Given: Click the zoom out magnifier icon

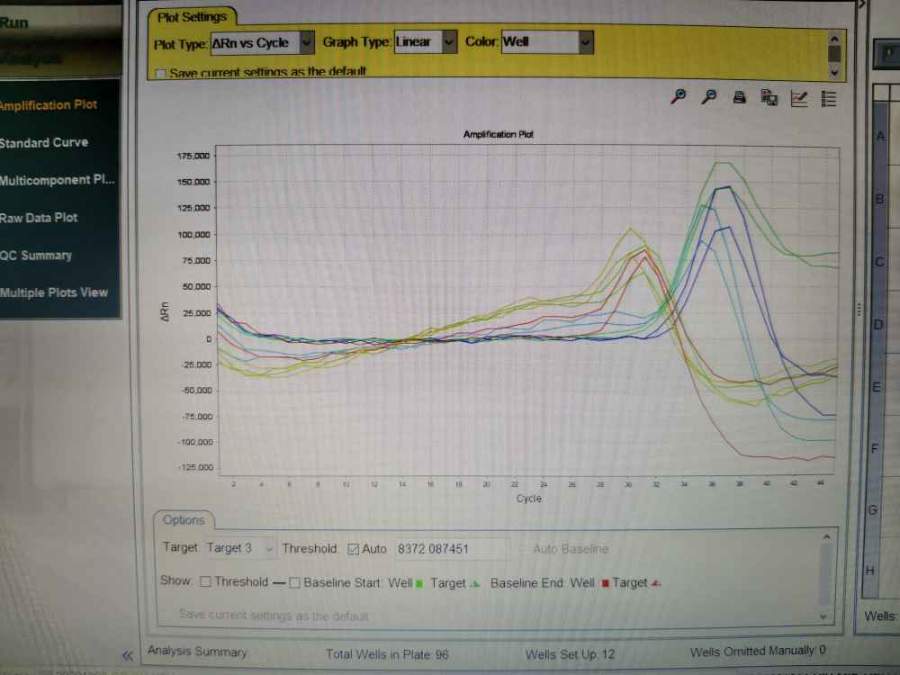Looking at the screenshot, I should click(709, 97).
